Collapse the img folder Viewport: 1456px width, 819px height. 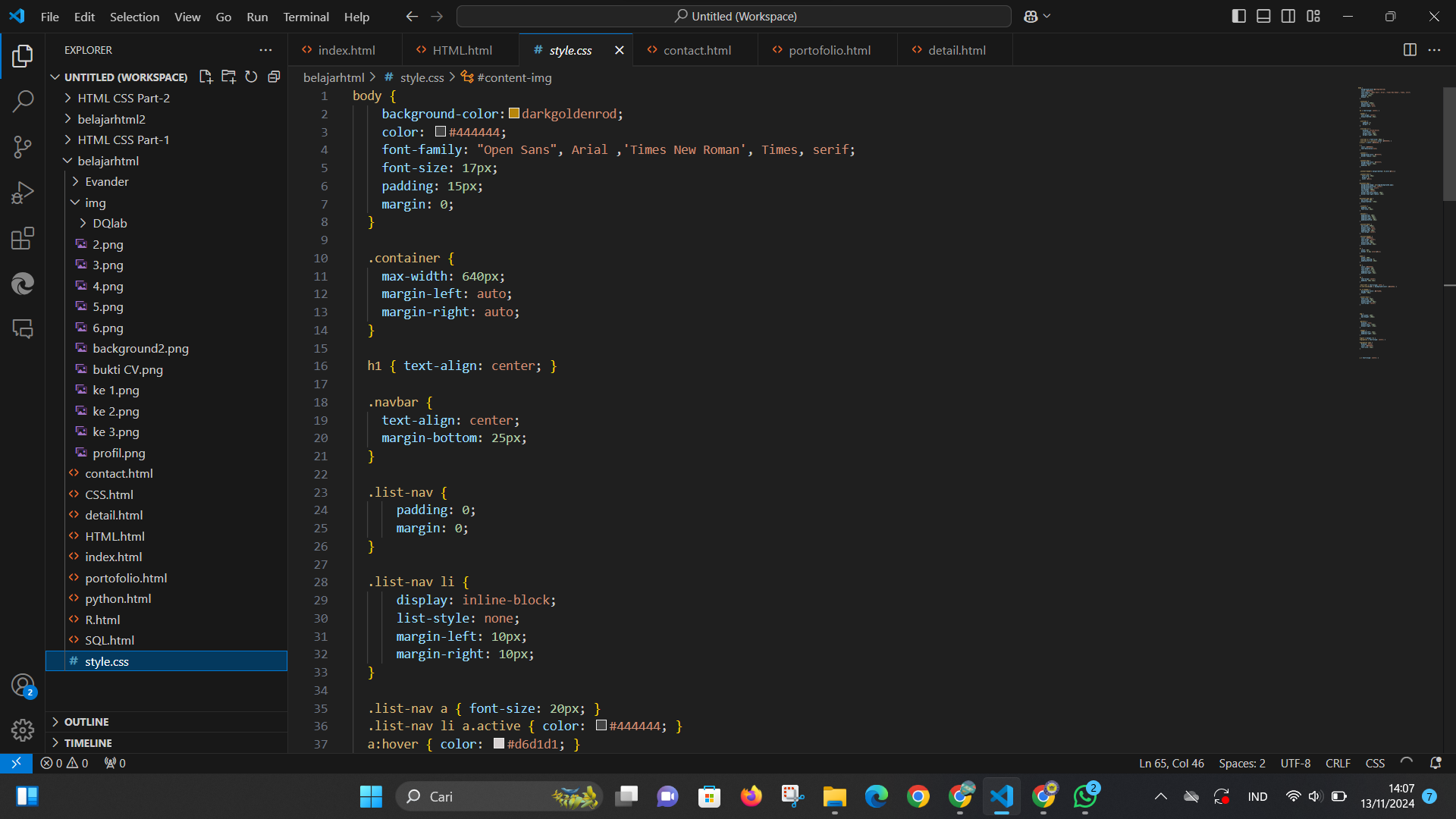(x=95, y=202)
